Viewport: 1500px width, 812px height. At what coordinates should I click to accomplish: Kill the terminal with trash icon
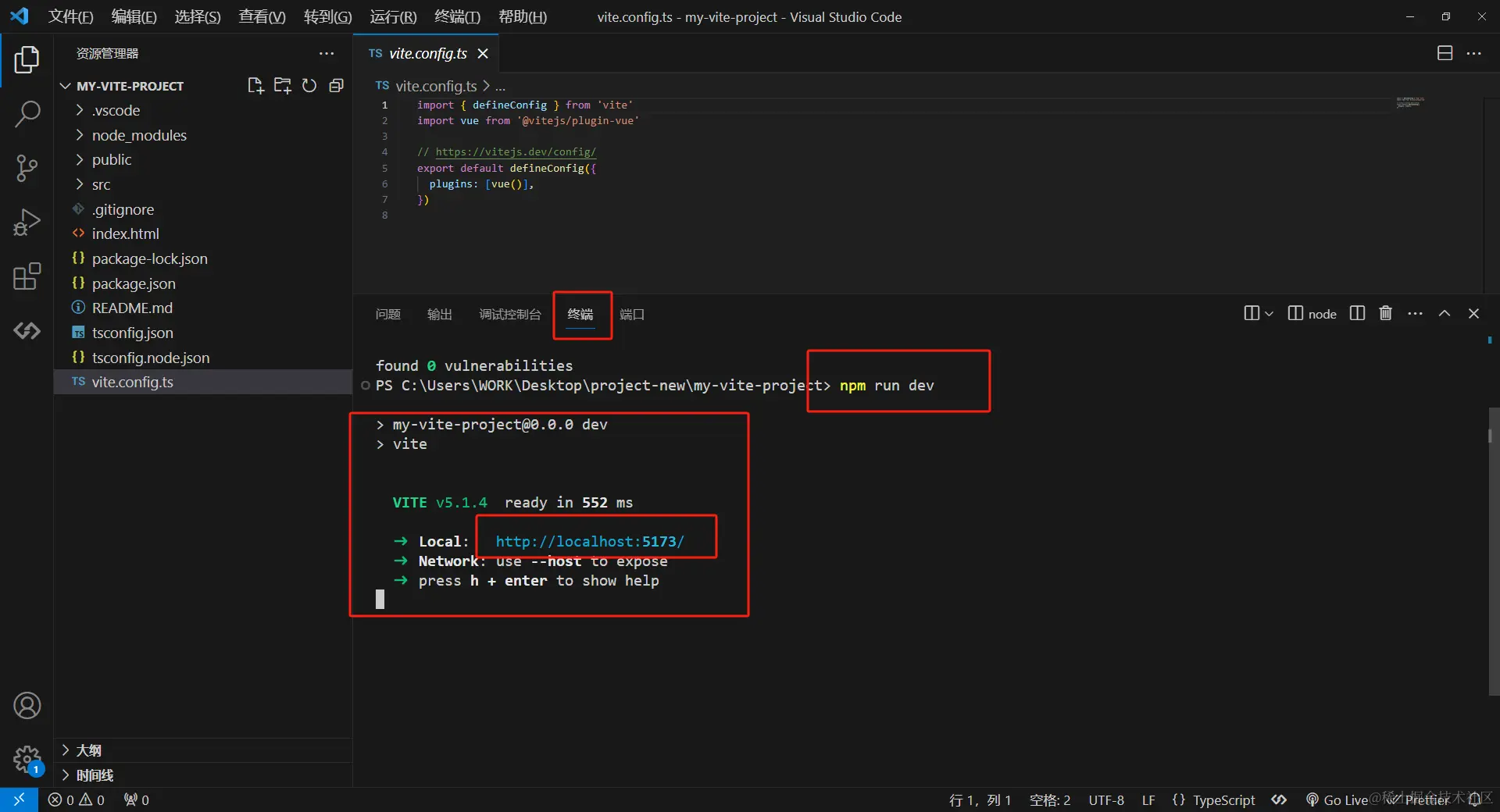pyautogui.click(x=1386, y=313)
